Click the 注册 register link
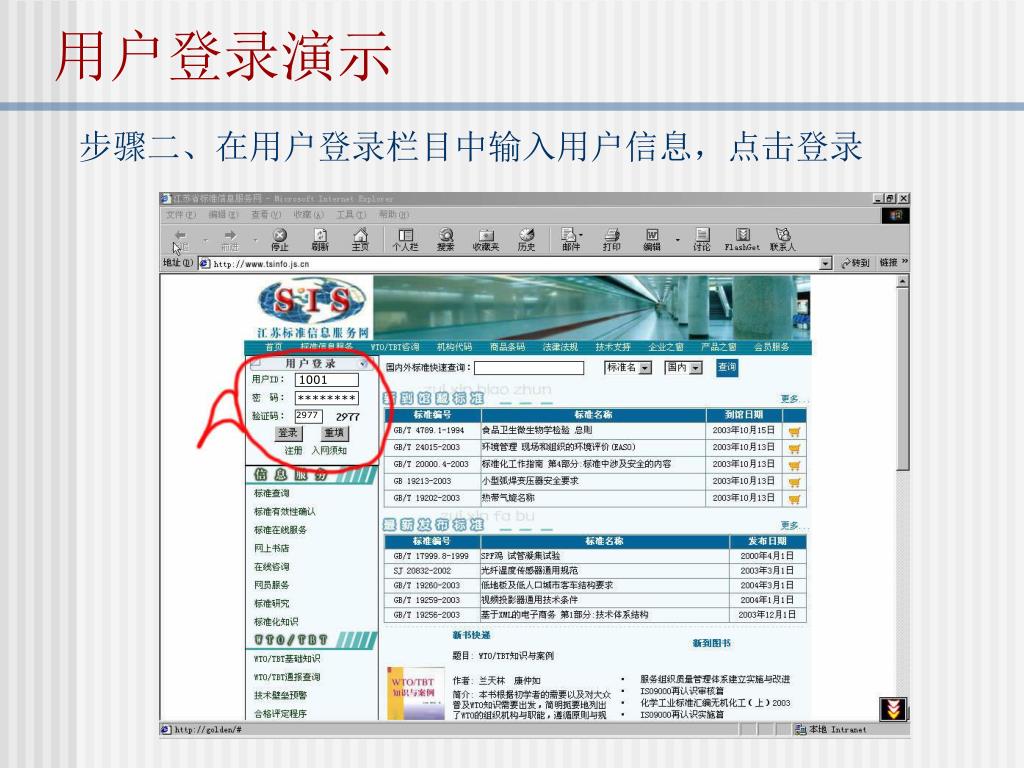Image resolution: width=1024 pixels, height=768 pixels. click(x=294, y=451)
